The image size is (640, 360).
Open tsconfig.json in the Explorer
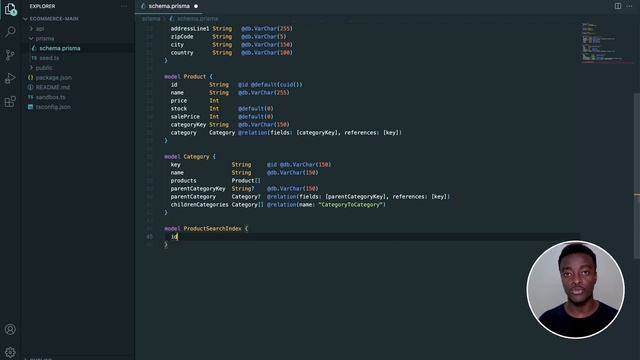point(53,107)
